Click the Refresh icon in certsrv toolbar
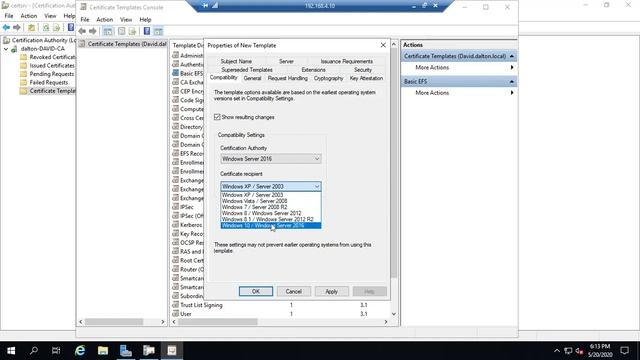The image size is (640, 360). [x=46, y=27]
